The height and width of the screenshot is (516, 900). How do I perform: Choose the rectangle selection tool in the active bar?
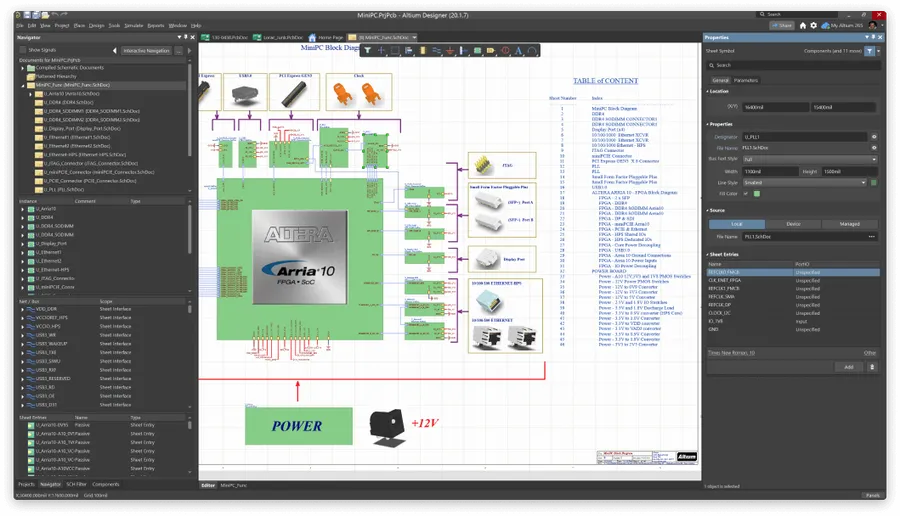click(395, 51)
